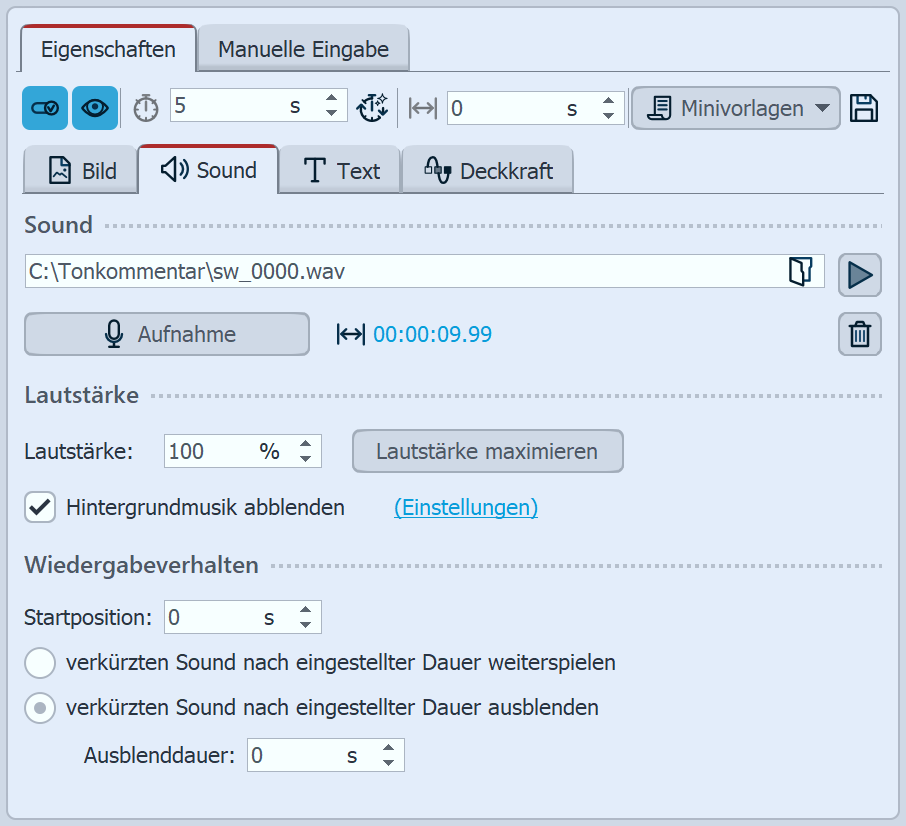Toggle the eye preview icon

[x=92, y=107]
